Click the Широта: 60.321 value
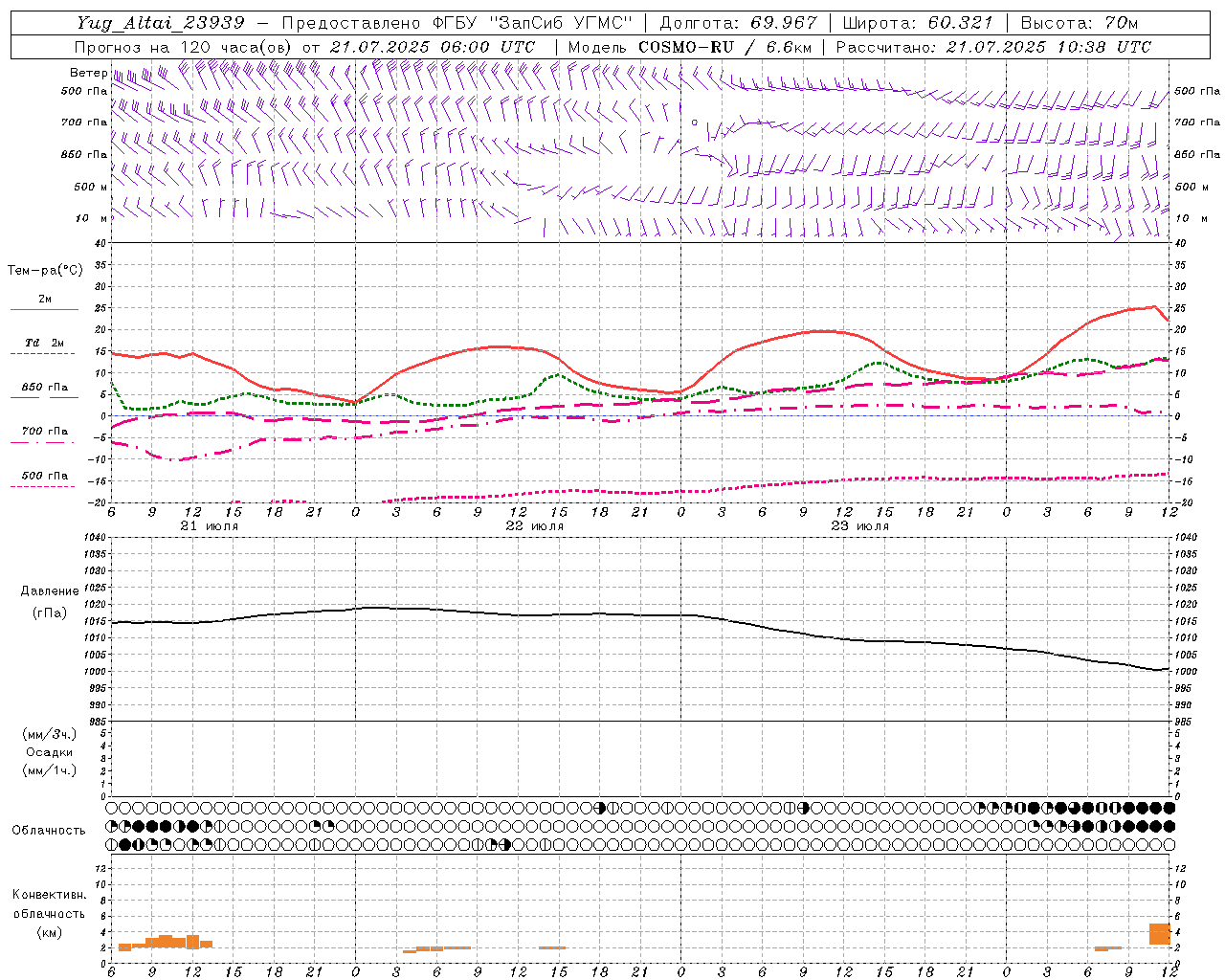The width and height of the screenshot is (1225, 980). [x=918, y=23]
